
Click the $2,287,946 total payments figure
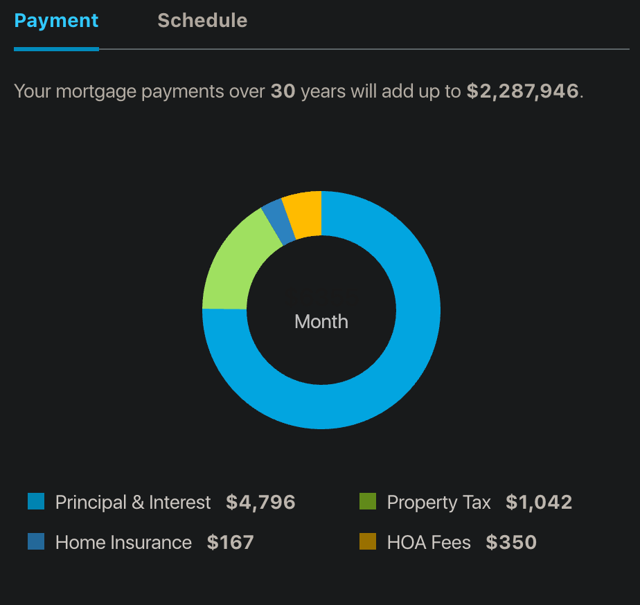(x=523, y=91)
